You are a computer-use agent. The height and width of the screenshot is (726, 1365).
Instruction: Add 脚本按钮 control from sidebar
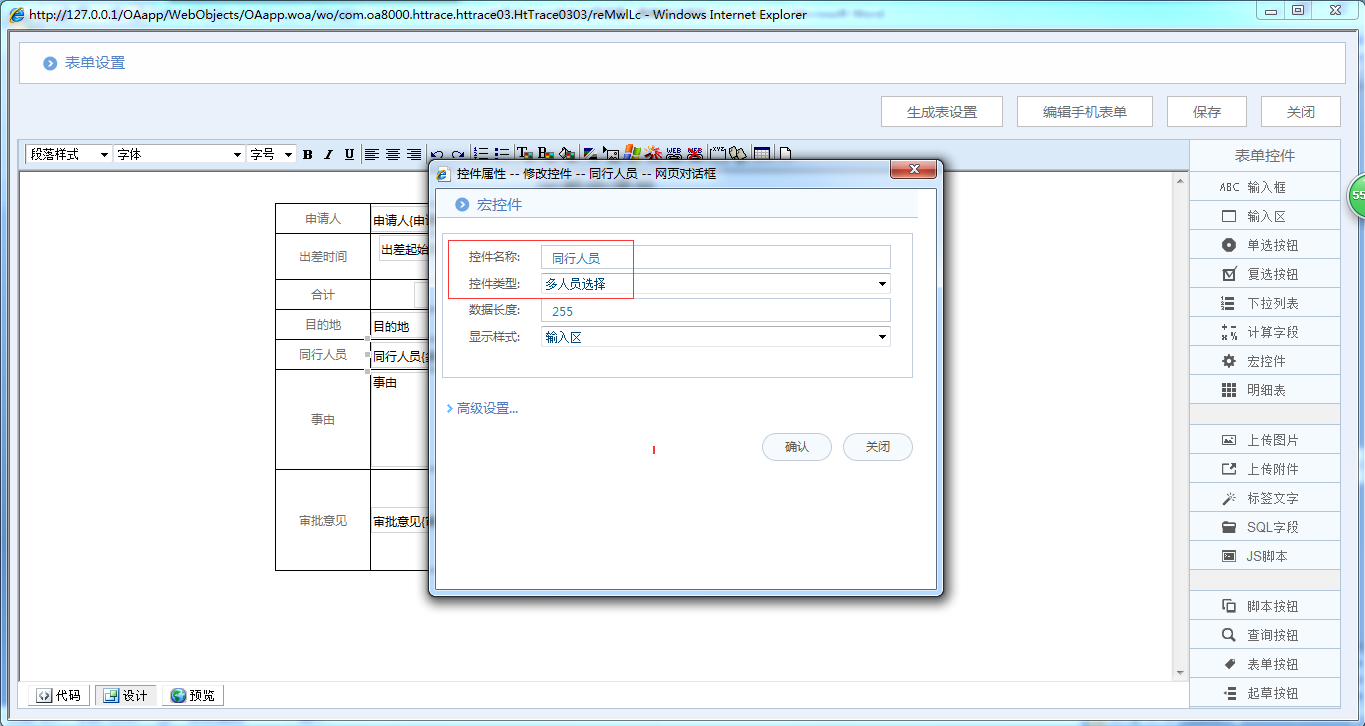tap(1264, 606)
